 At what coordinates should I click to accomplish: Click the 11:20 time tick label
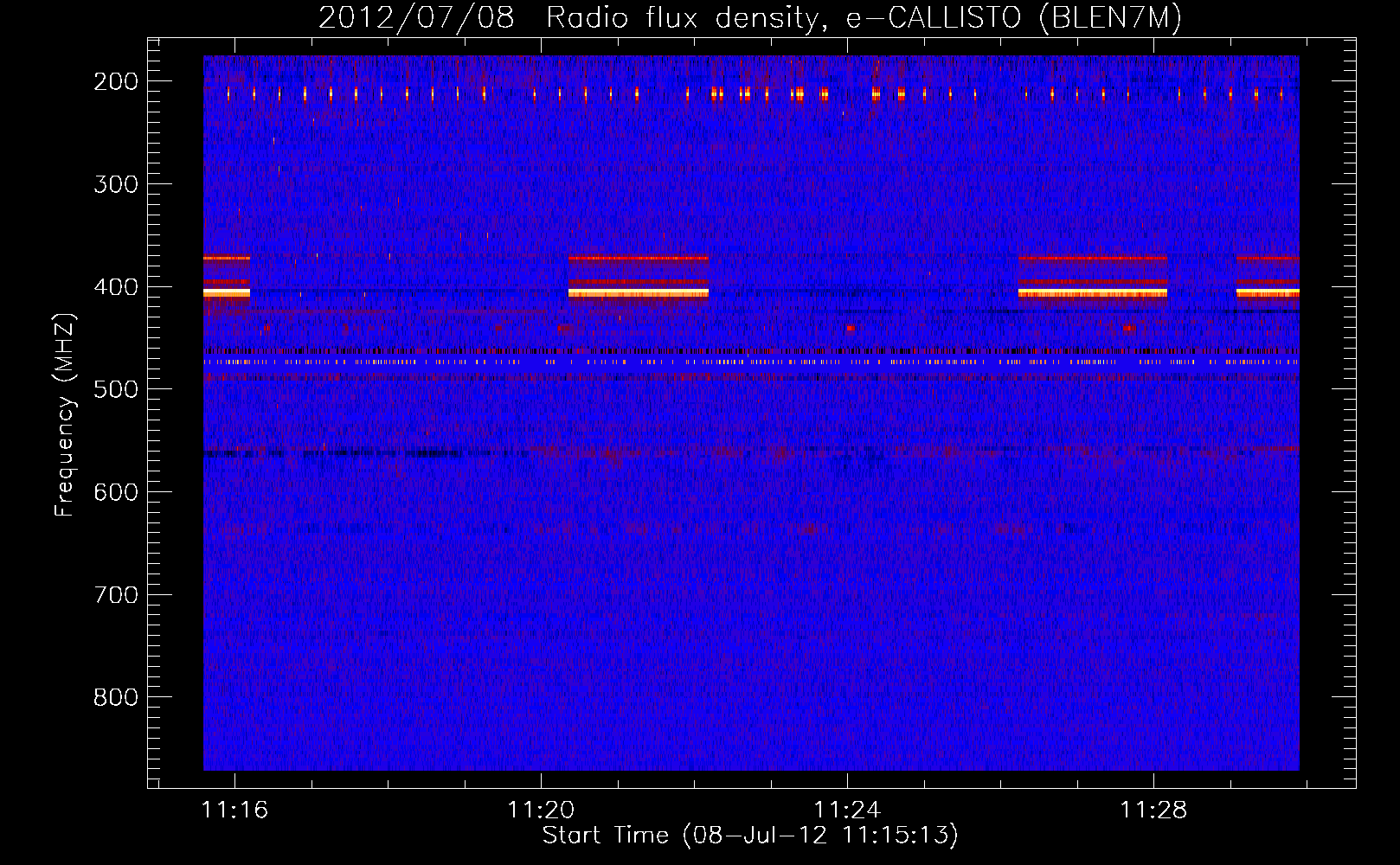(x=541, y=810)
